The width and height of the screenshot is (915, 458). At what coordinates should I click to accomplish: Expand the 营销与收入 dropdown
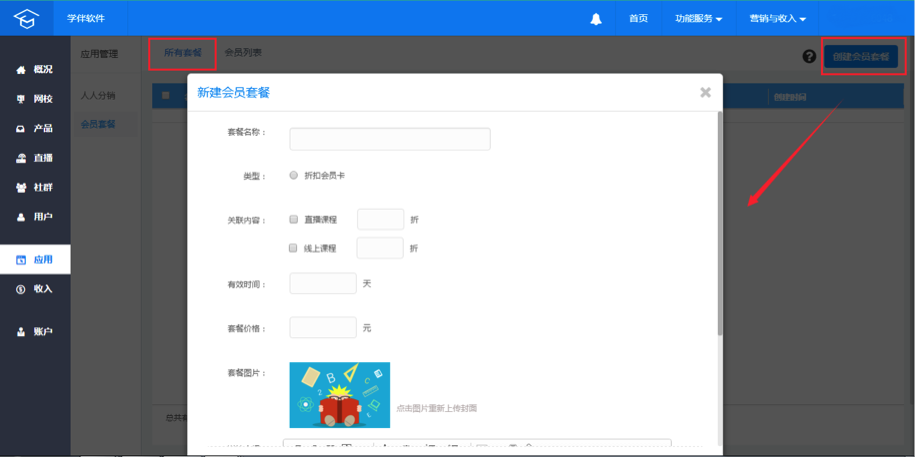click(x=778, y=19)
